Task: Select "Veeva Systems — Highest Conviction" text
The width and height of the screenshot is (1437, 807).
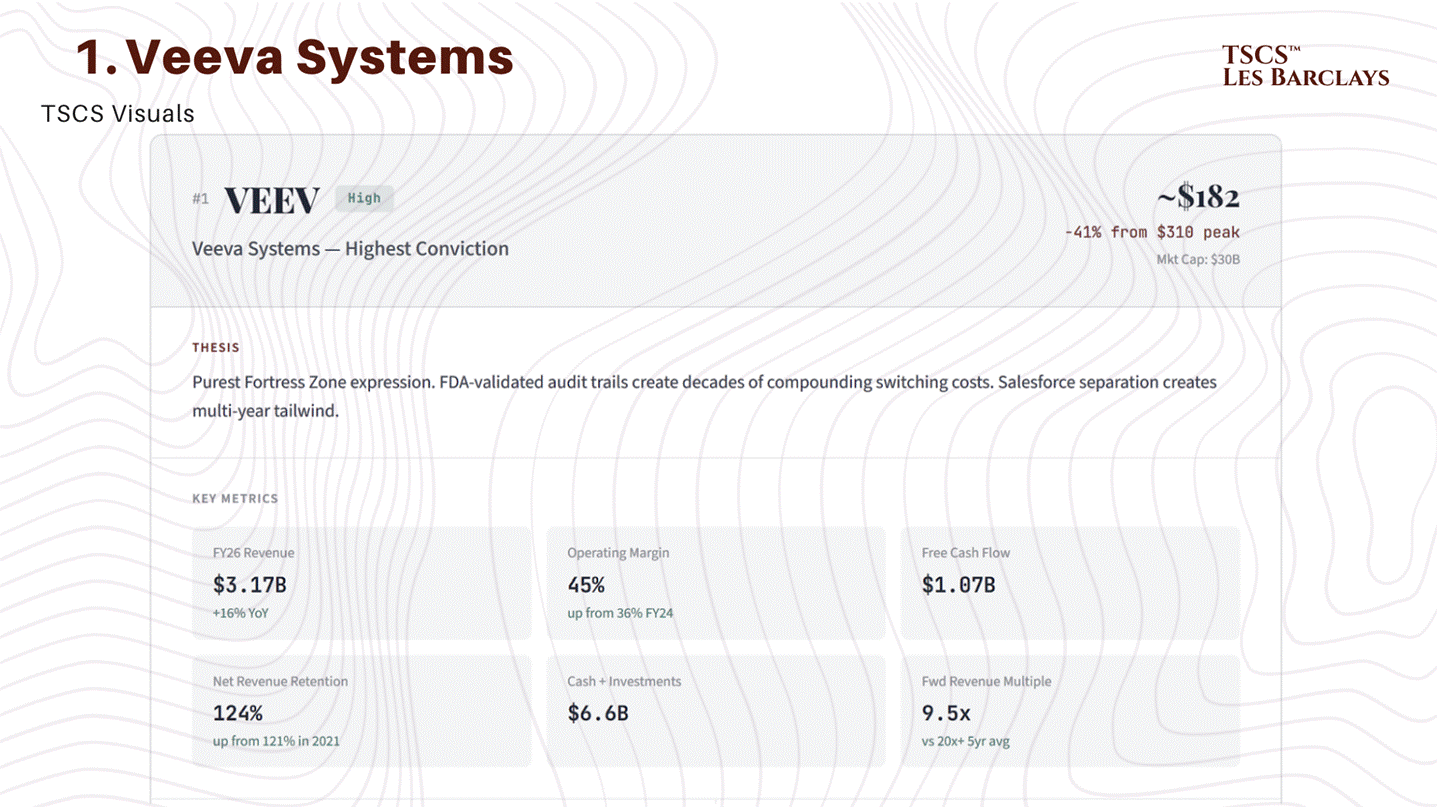Action: pos(350,249)
